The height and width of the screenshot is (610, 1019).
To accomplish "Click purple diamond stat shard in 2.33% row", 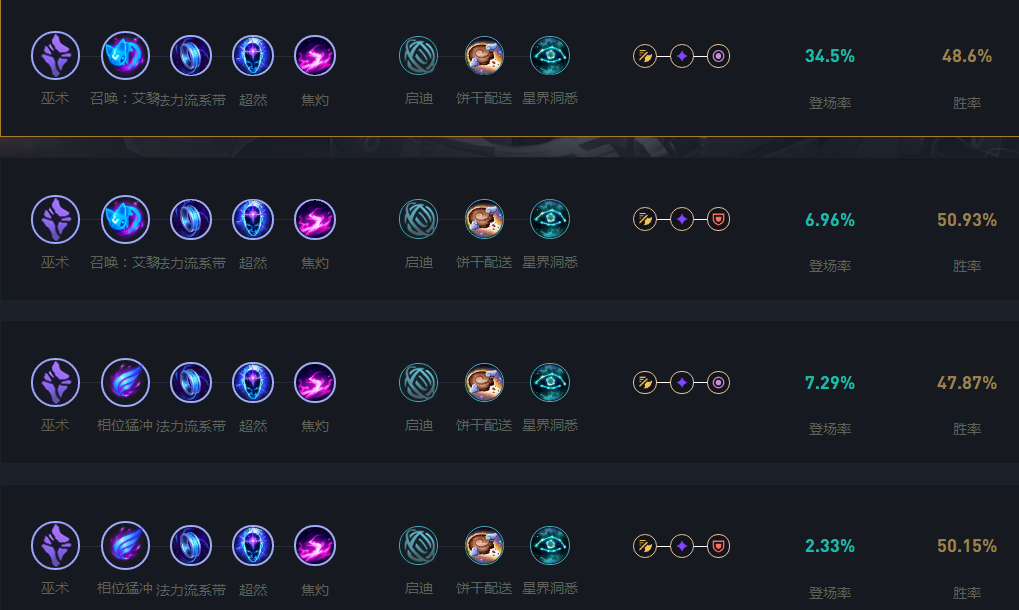I will 682,546.
